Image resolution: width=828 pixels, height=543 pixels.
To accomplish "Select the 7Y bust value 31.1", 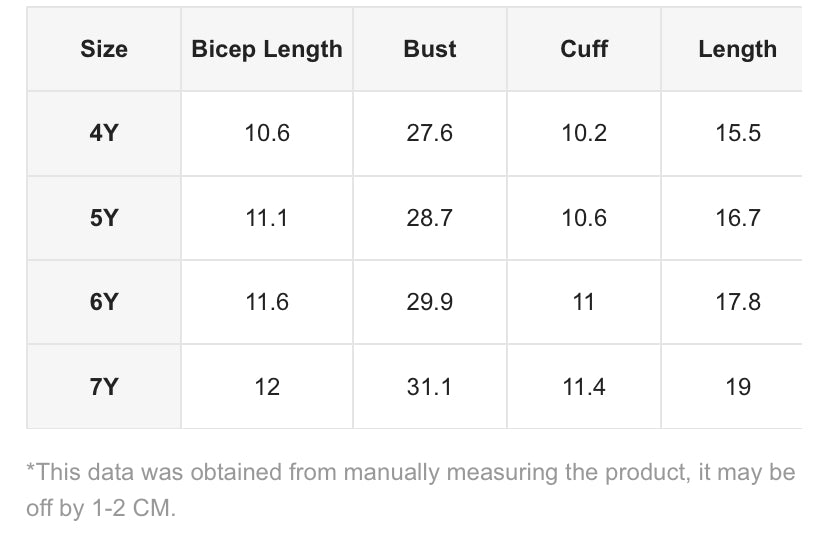I will point(430,386).
